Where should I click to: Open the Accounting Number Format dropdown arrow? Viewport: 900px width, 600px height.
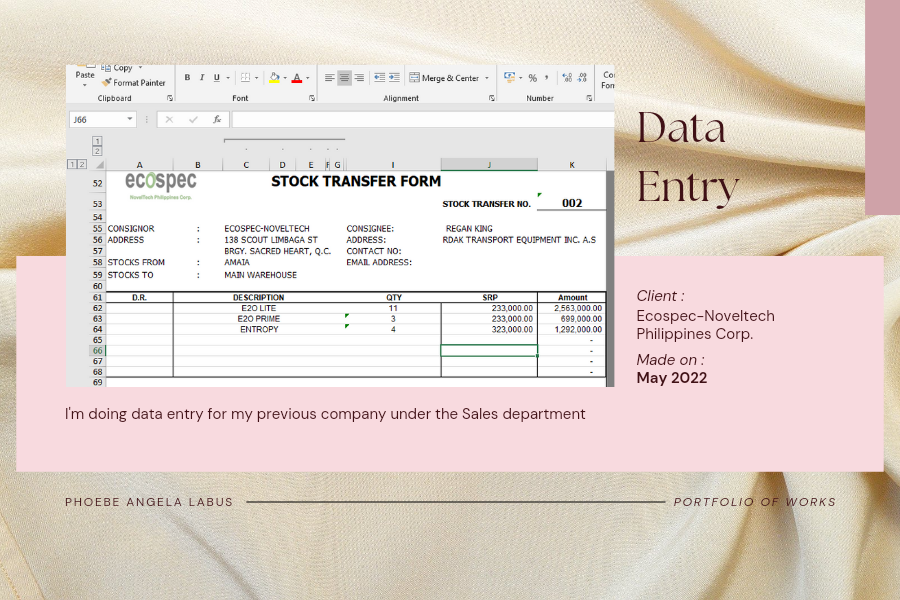click(521, 78)
